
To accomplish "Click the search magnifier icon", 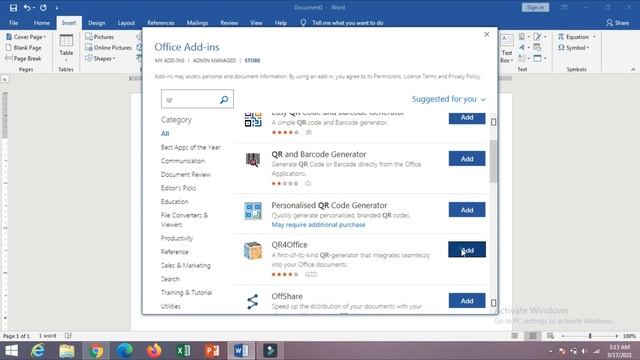I will click(x=224, y=99).
